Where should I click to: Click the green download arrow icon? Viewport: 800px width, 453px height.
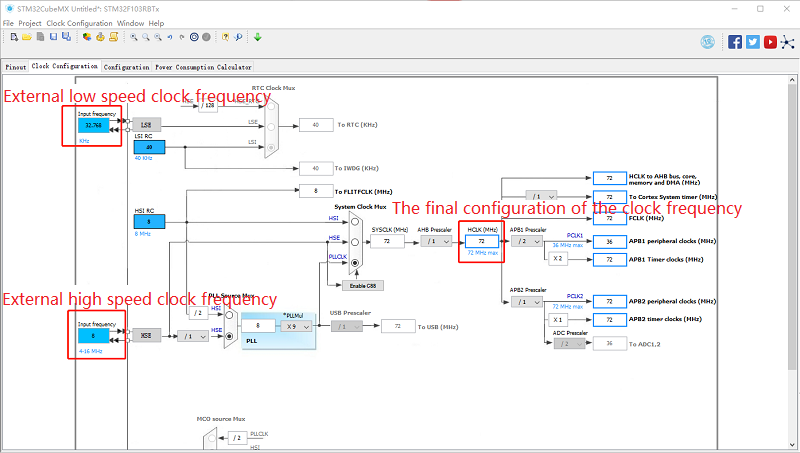[x=258, y=37]
